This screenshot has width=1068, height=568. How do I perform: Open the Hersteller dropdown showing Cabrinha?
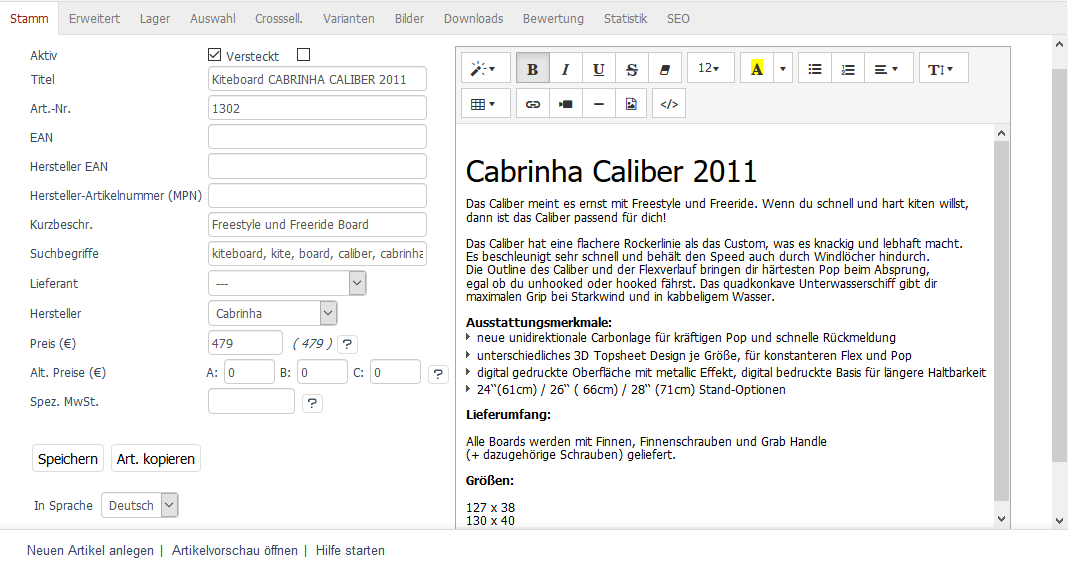click(273, 313)
